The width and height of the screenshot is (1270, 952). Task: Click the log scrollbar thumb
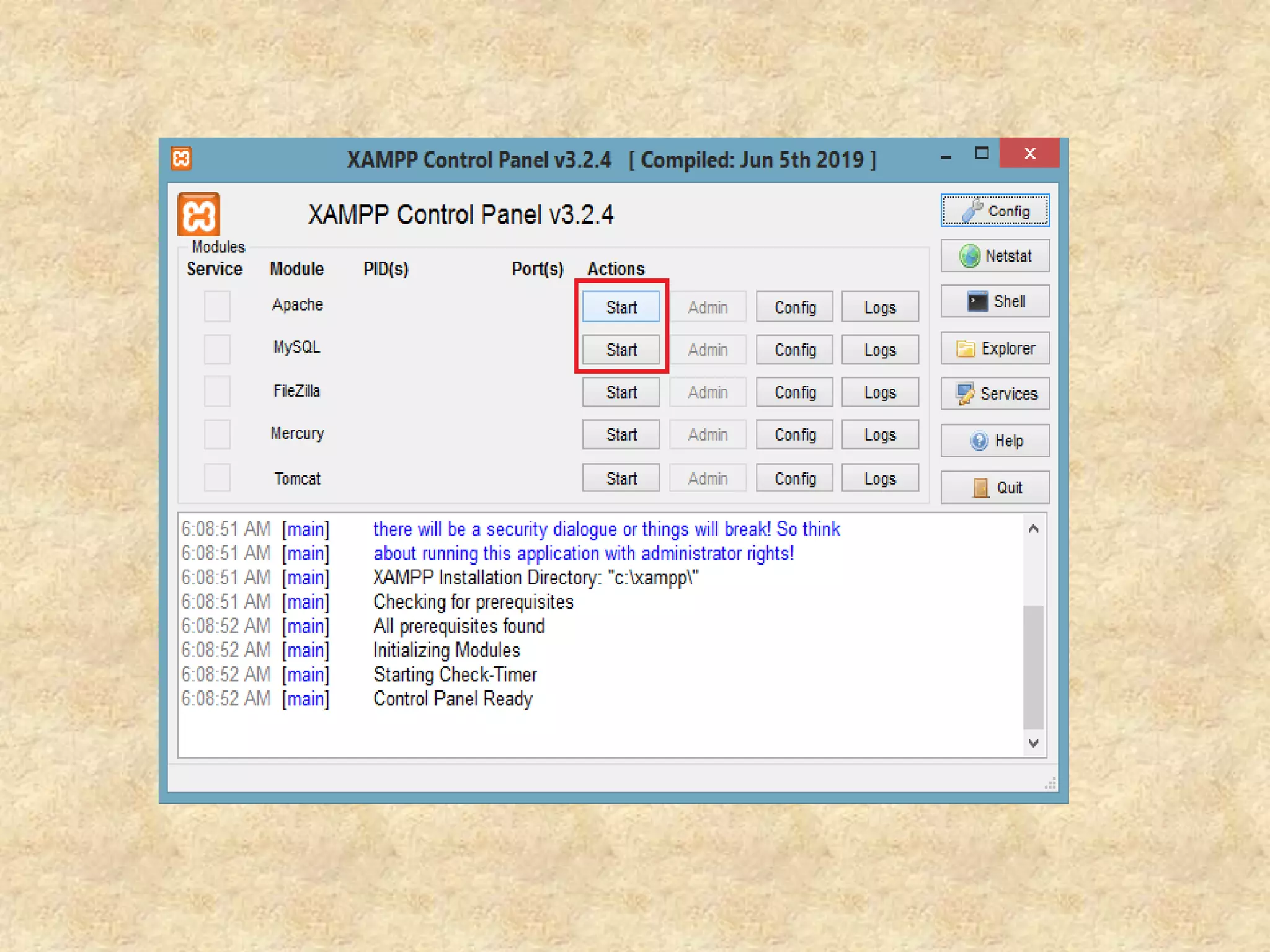point(1033,667)
